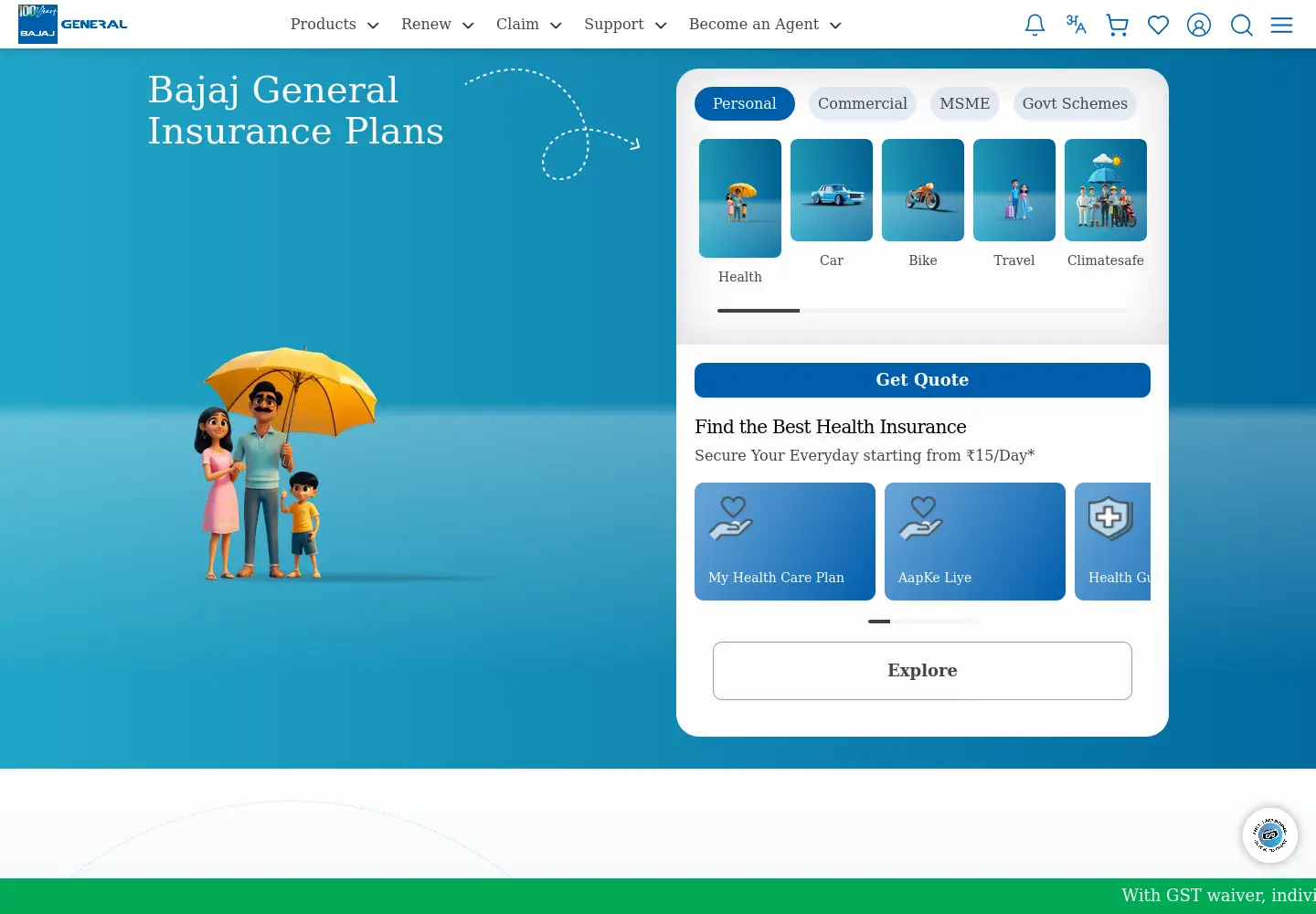Image resolution: width=1316 pixels, height=914 pixels.
Task: Expand the Support dropdown menu
Action: [x=626, y=25]
